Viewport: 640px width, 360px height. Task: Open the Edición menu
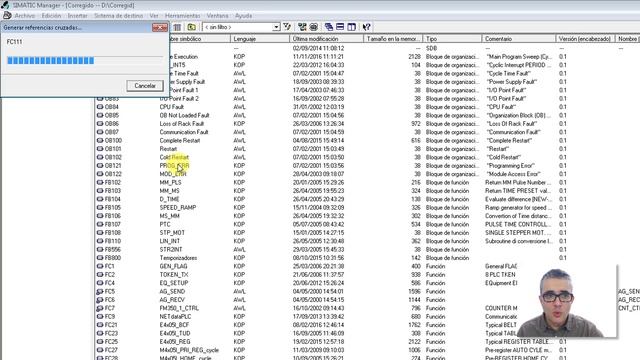[51, 16]
